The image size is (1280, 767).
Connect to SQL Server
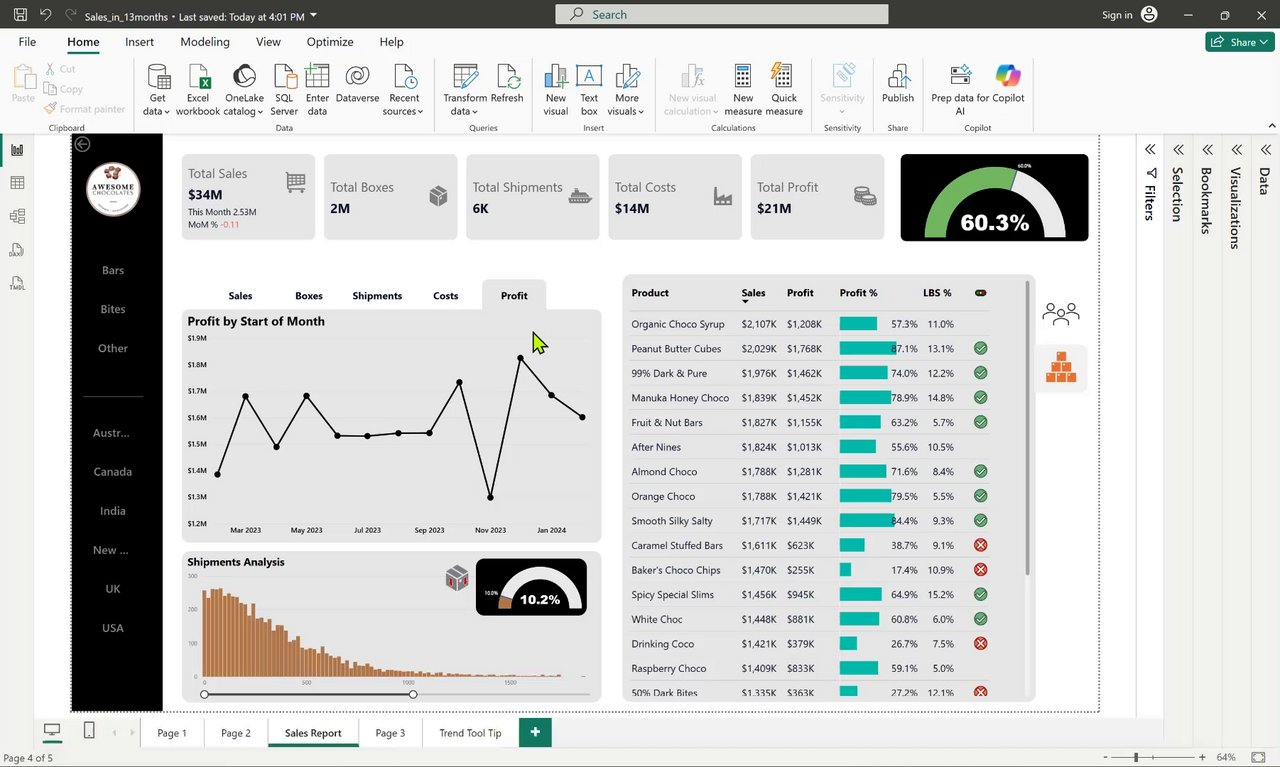[x=284, y=90]
